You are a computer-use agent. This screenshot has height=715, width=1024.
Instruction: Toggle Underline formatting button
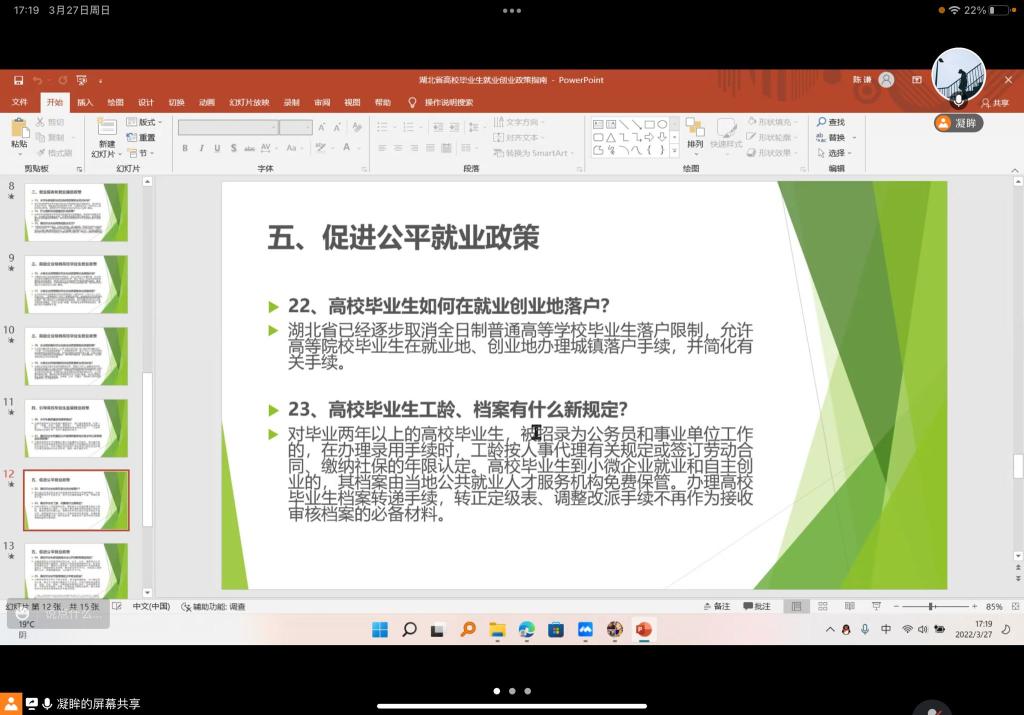click(x=217, y=148)
